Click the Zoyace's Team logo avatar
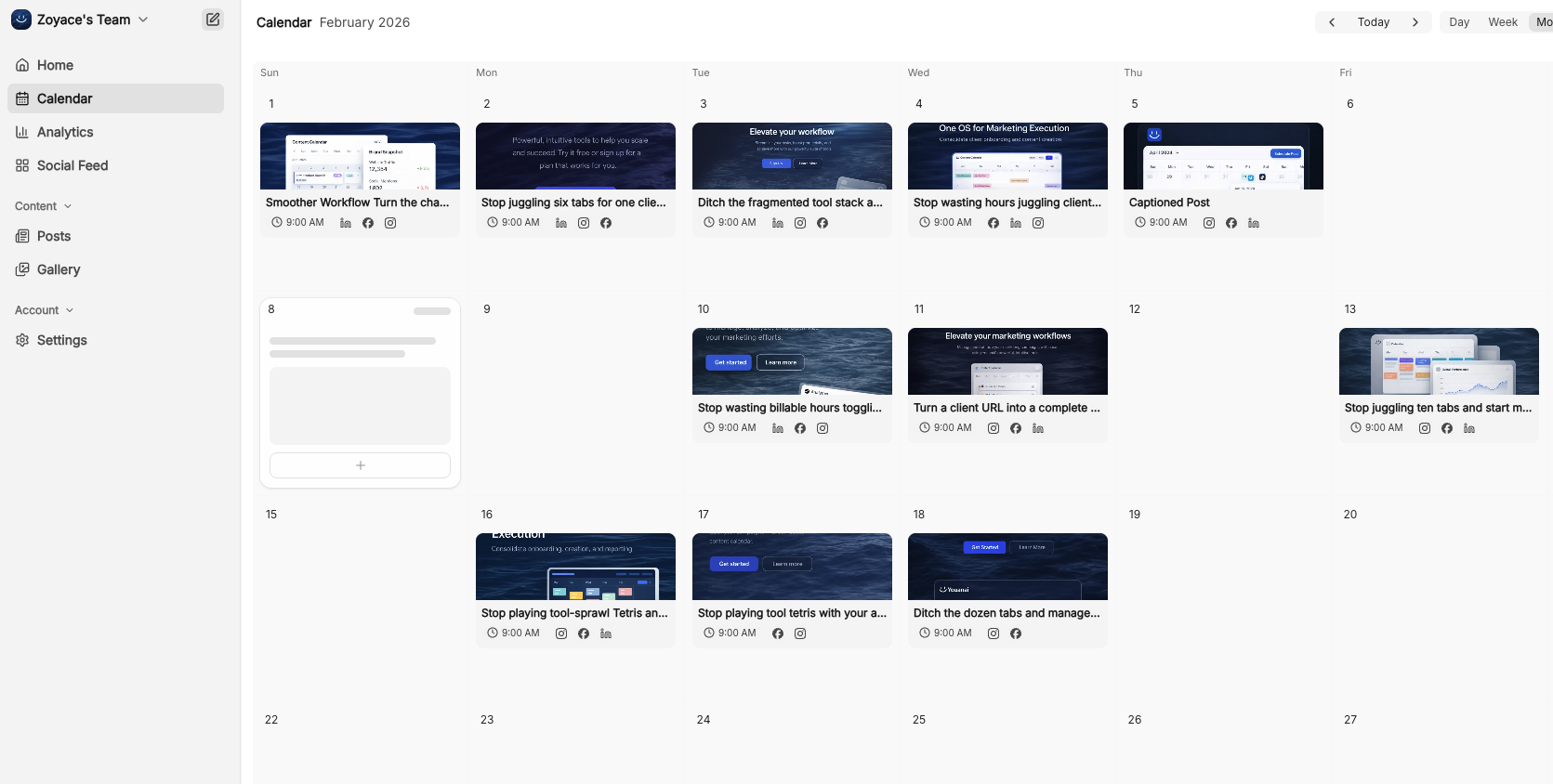The width and height of the screenshot is (1553, 784). tap(21, 20)
